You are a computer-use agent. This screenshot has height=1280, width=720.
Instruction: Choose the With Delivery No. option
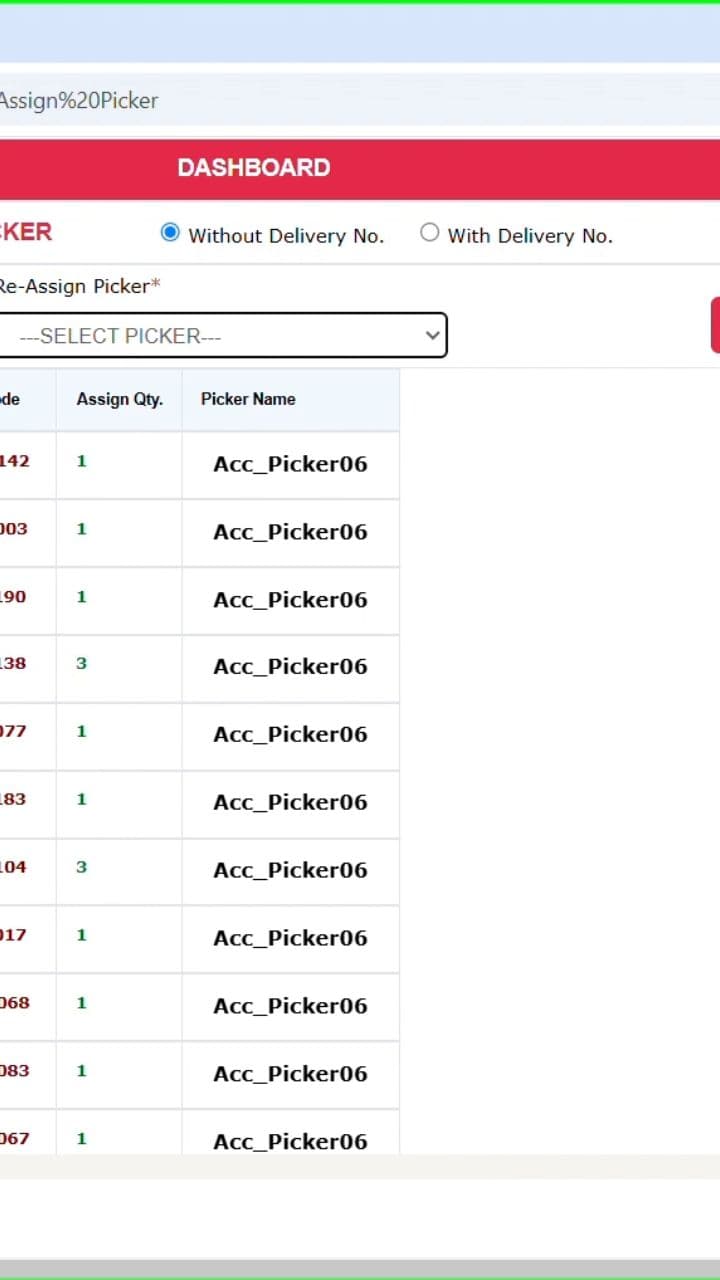tap(430, 233)
